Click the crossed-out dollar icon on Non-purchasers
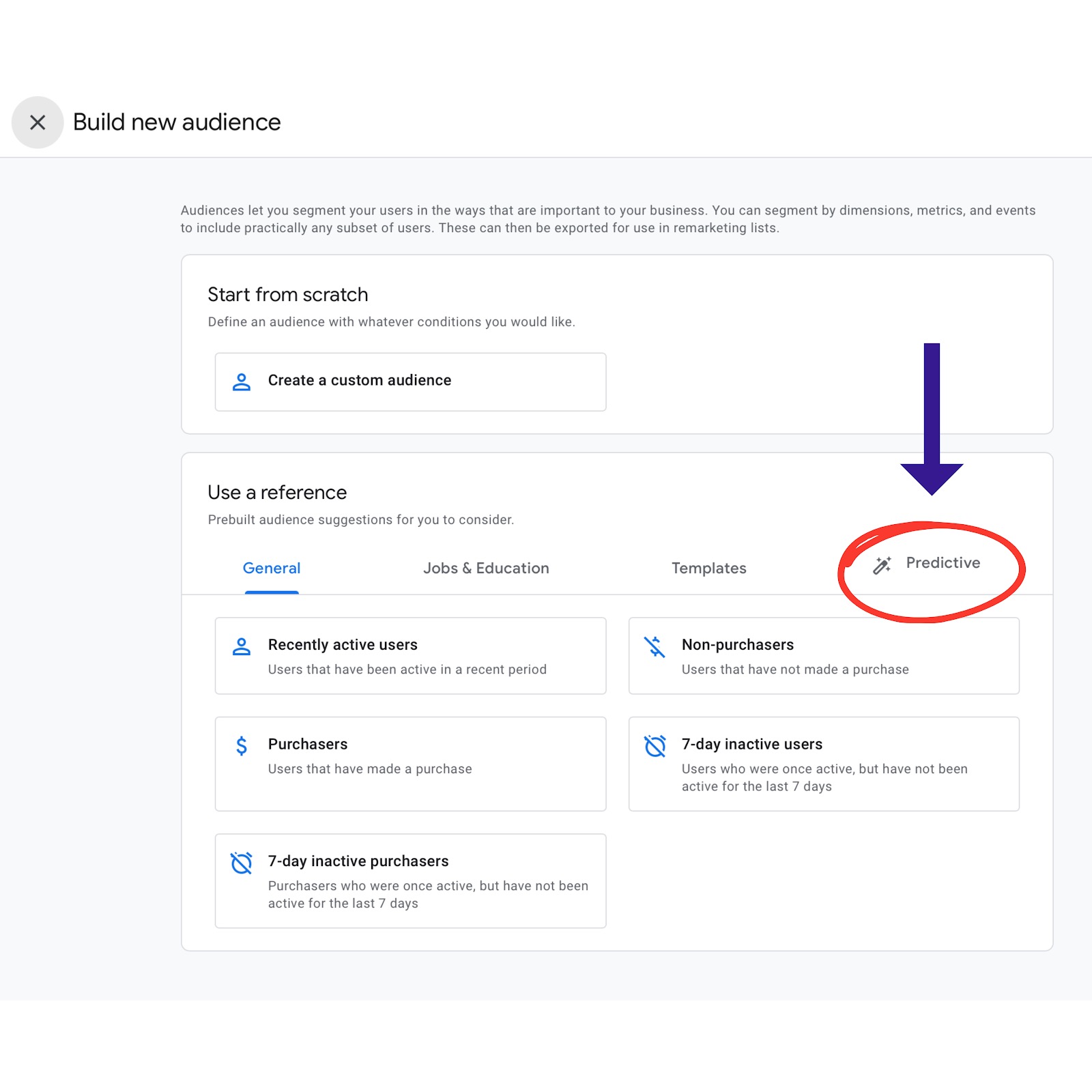Viewport: 1092px width, 1092px height. click(x=655, y=646)
